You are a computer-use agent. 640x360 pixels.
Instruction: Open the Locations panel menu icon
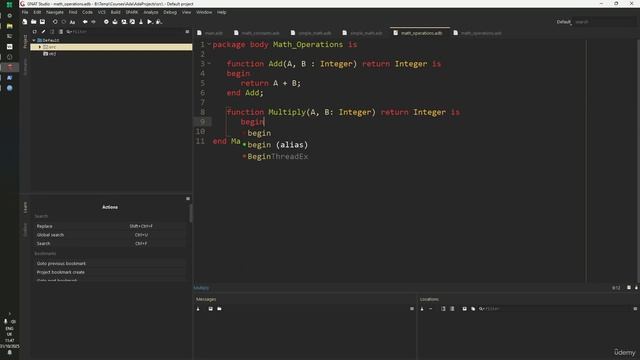coord(635,309)
